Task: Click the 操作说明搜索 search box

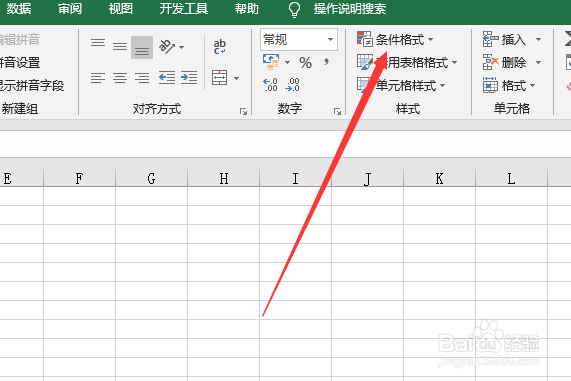Action: 350,9
